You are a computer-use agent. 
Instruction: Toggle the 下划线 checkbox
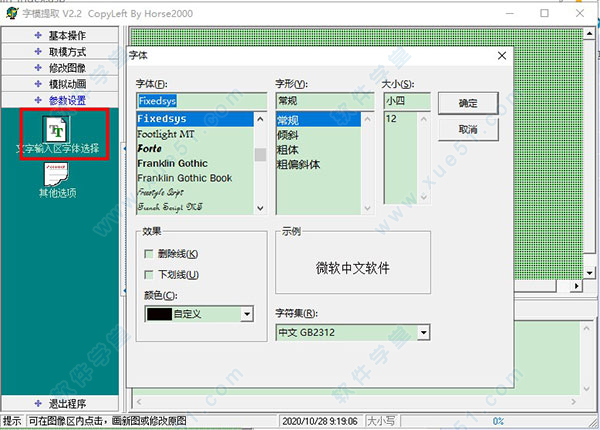(150, 274)
